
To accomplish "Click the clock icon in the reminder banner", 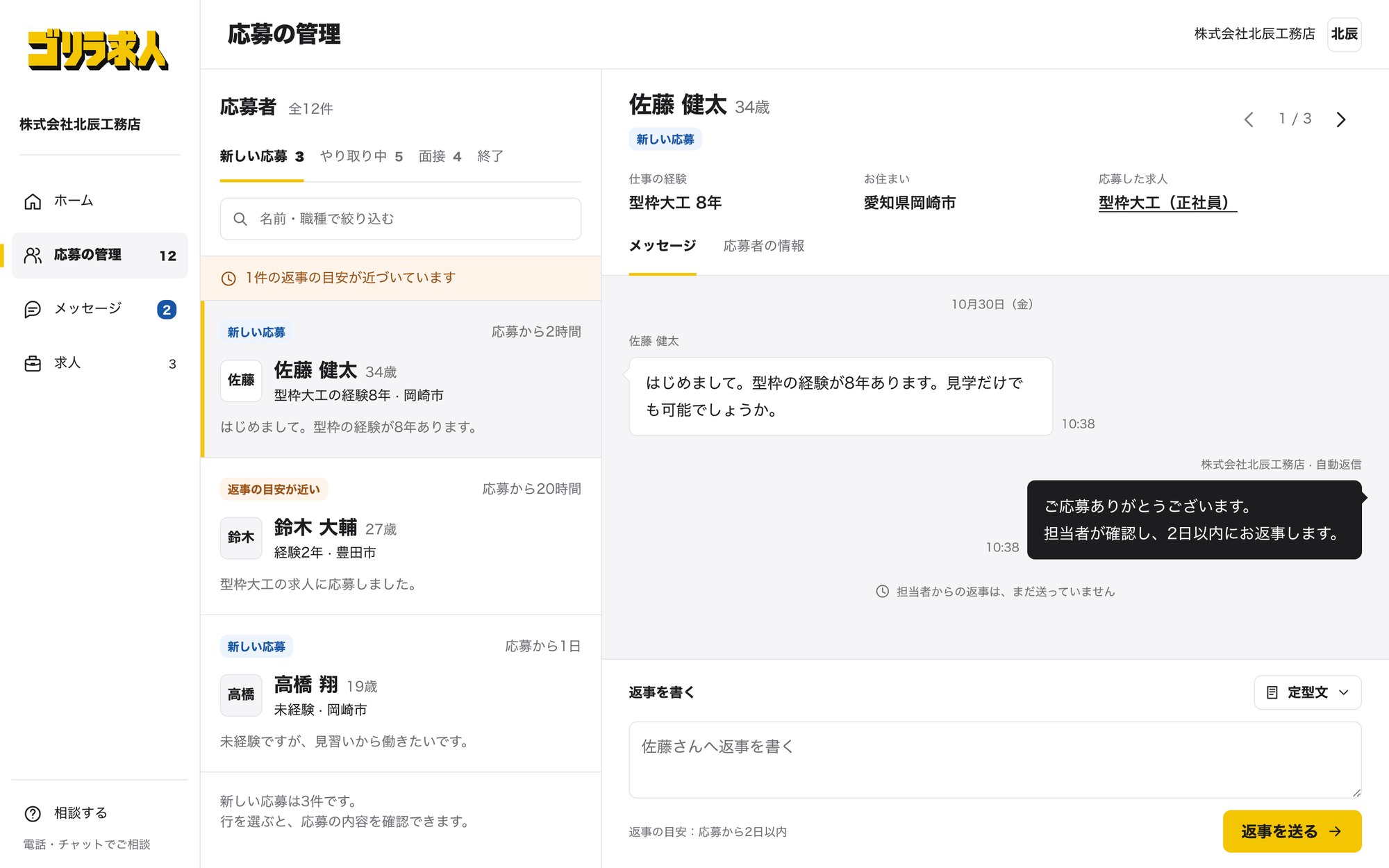I will pos(228,278).
